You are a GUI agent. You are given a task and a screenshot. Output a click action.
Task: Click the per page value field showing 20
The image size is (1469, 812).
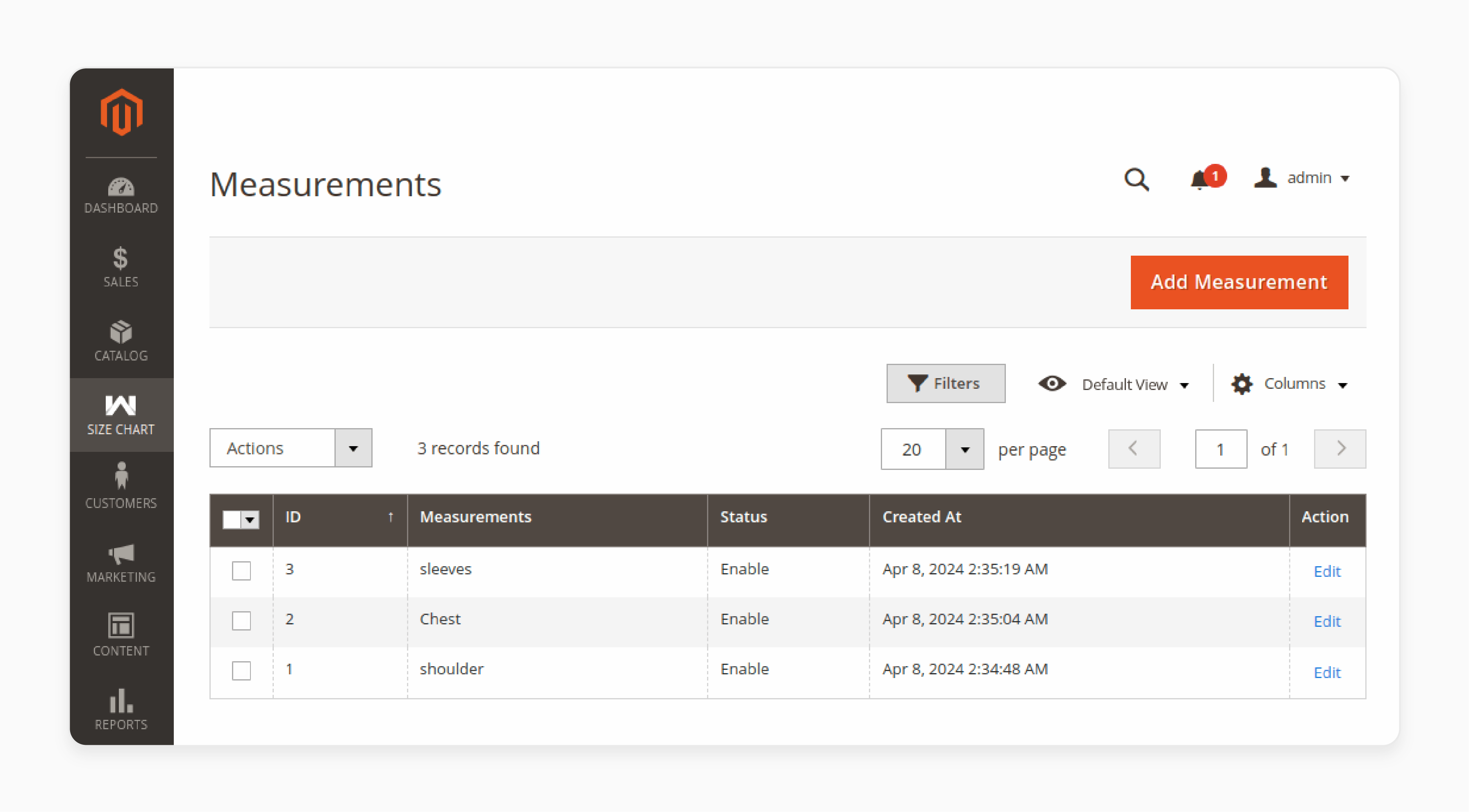coord(913,449)
